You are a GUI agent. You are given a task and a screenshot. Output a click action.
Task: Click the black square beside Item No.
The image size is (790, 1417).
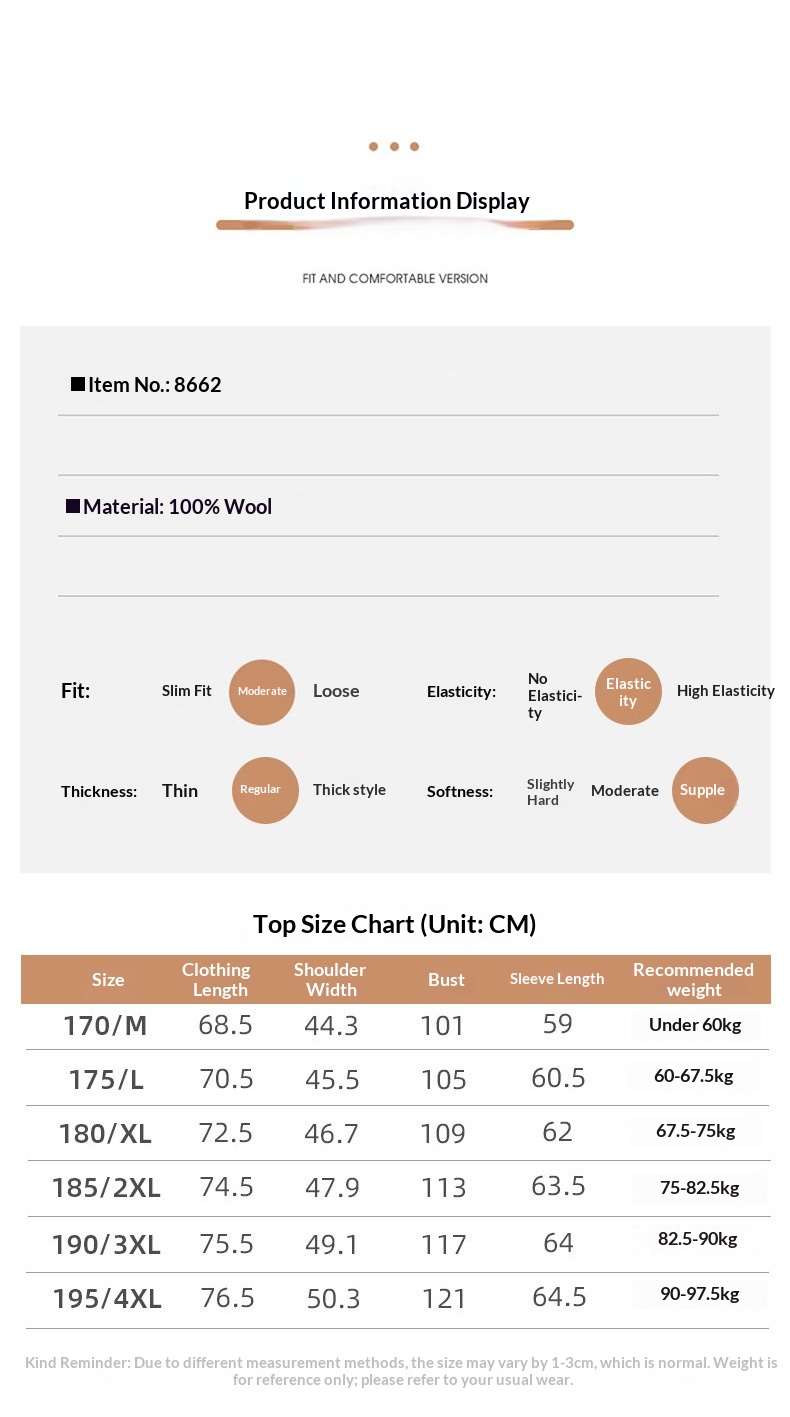point(78,384)
